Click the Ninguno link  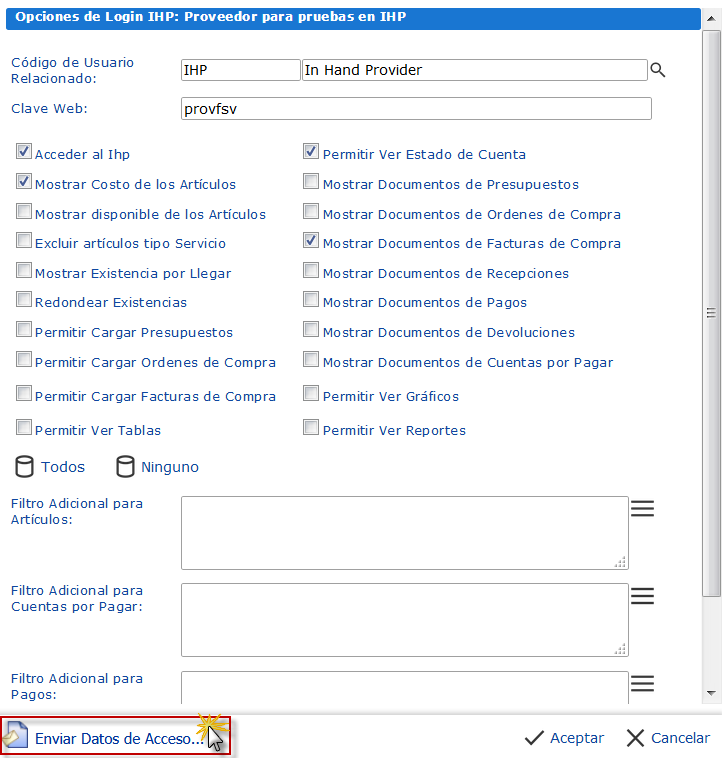pos(170,467)
